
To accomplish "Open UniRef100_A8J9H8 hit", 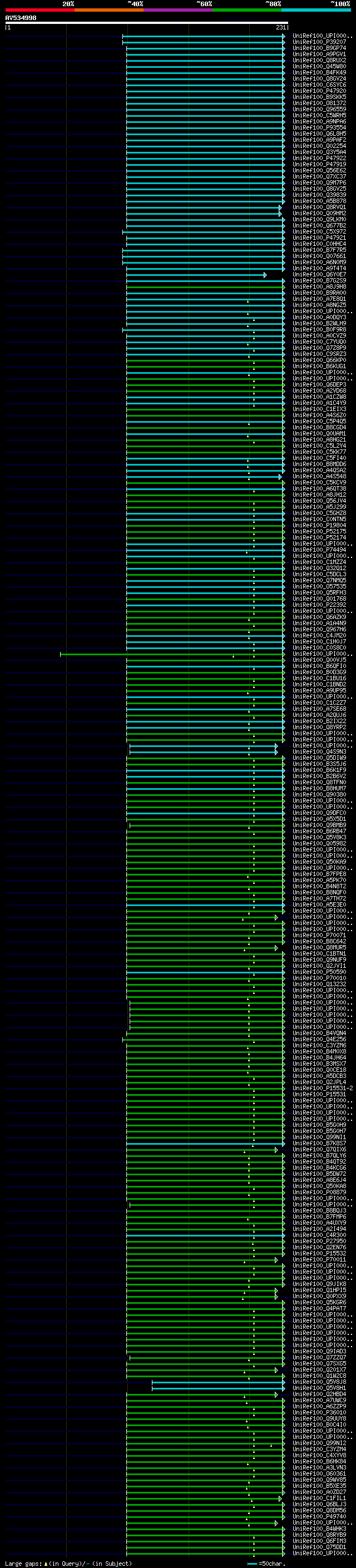I will [319, 286].
